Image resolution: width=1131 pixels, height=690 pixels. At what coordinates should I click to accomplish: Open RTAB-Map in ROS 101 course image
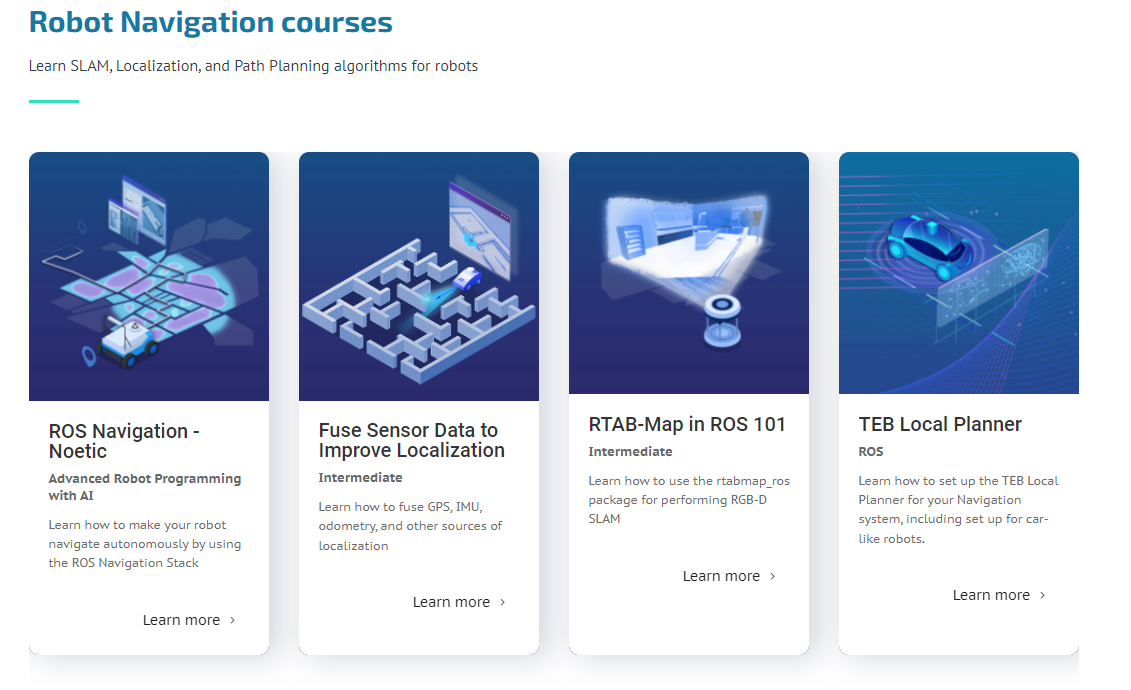[689, 273]
